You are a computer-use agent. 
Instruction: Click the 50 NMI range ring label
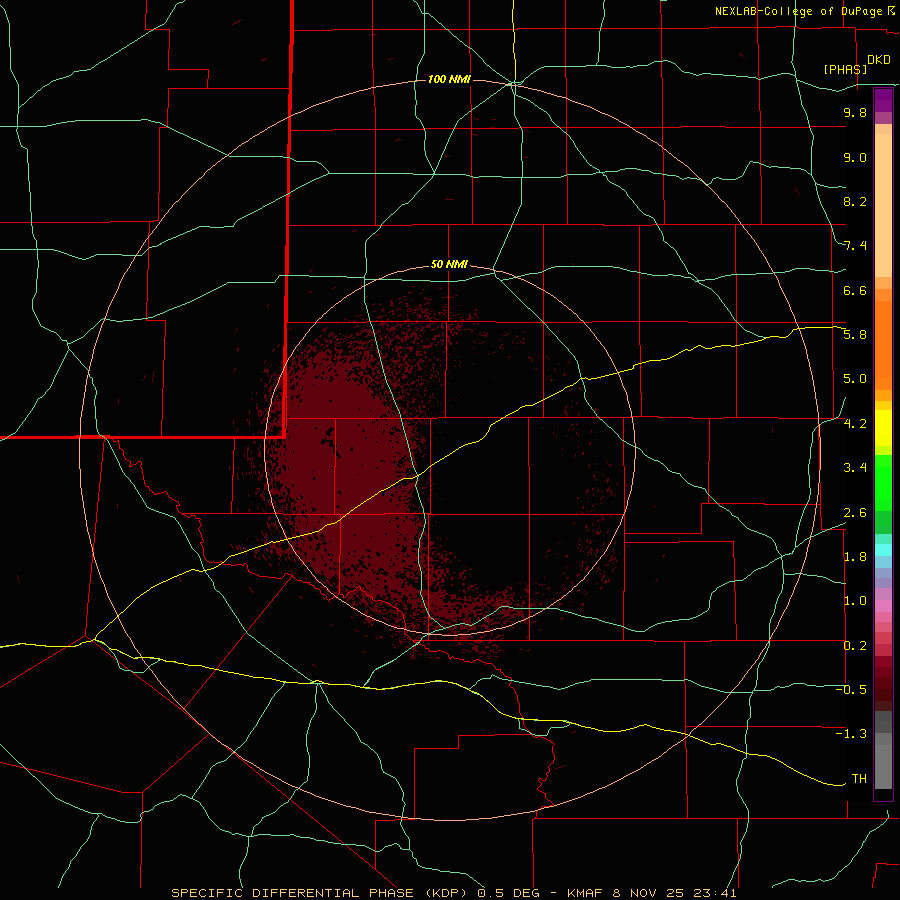(449, 265)
